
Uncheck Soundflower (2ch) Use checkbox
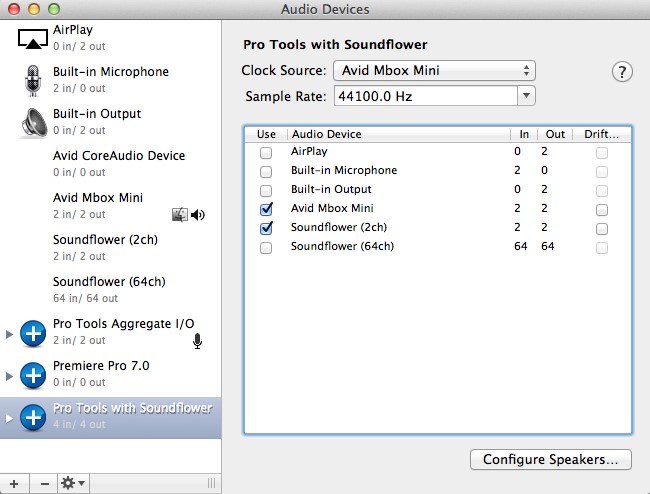[266, 228]
